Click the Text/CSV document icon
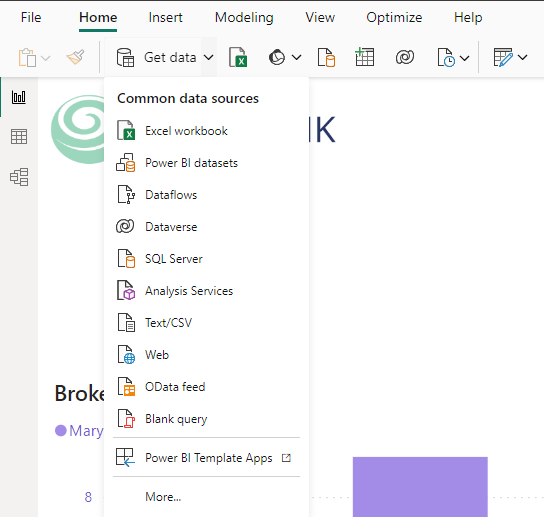Viewport: 544px width, 517px height. coord(126,322)
